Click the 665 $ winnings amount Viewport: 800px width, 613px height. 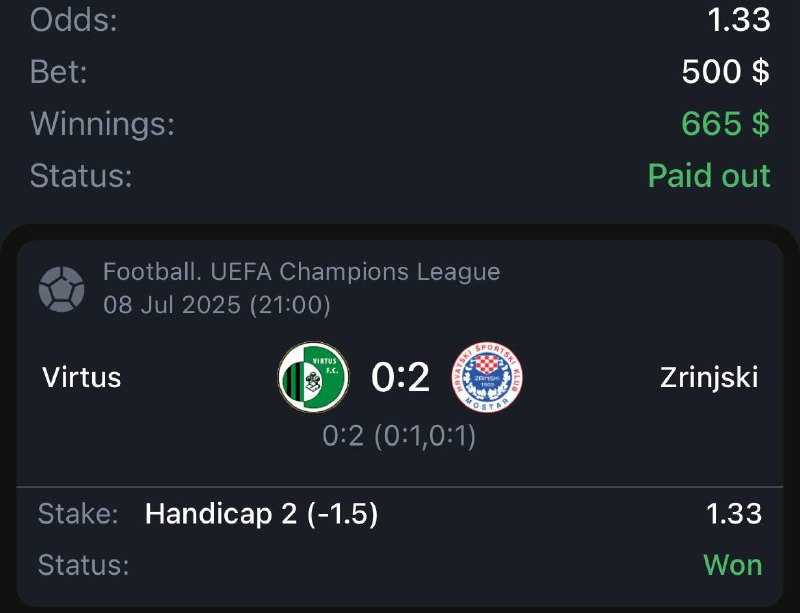tap(725, 124)
